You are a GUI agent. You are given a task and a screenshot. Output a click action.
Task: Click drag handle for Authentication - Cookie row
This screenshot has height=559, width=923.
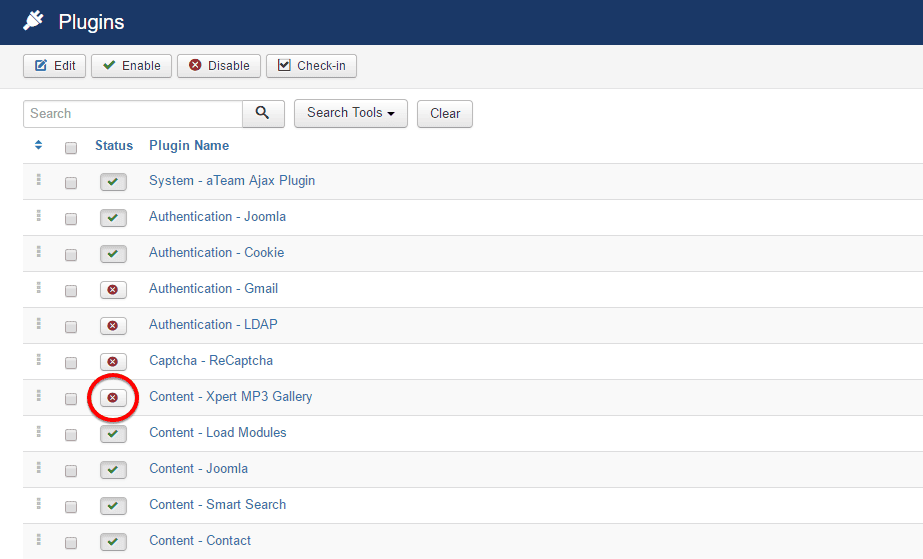click(39, 252)
